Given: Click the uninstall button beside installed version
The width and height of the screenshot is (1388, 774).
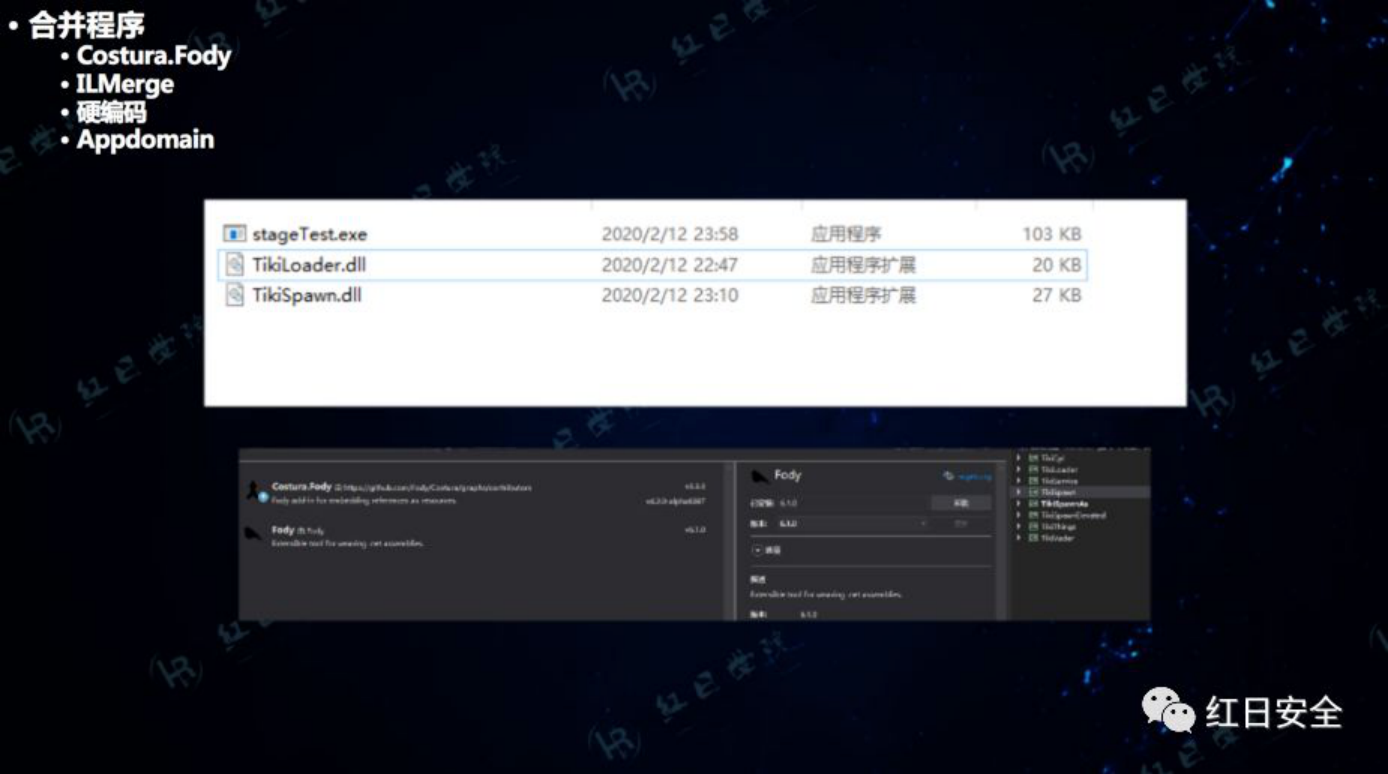Looking at the screenshot, I should pyautogui.click(x=961, y=503).
